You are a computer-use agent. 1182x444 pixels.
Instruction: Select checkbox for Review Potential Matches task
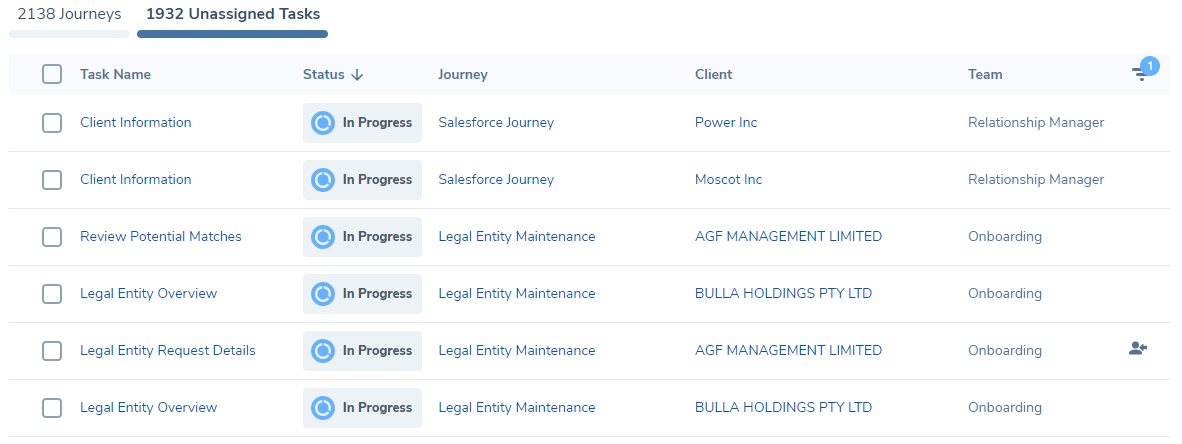[x=52, y=237]
